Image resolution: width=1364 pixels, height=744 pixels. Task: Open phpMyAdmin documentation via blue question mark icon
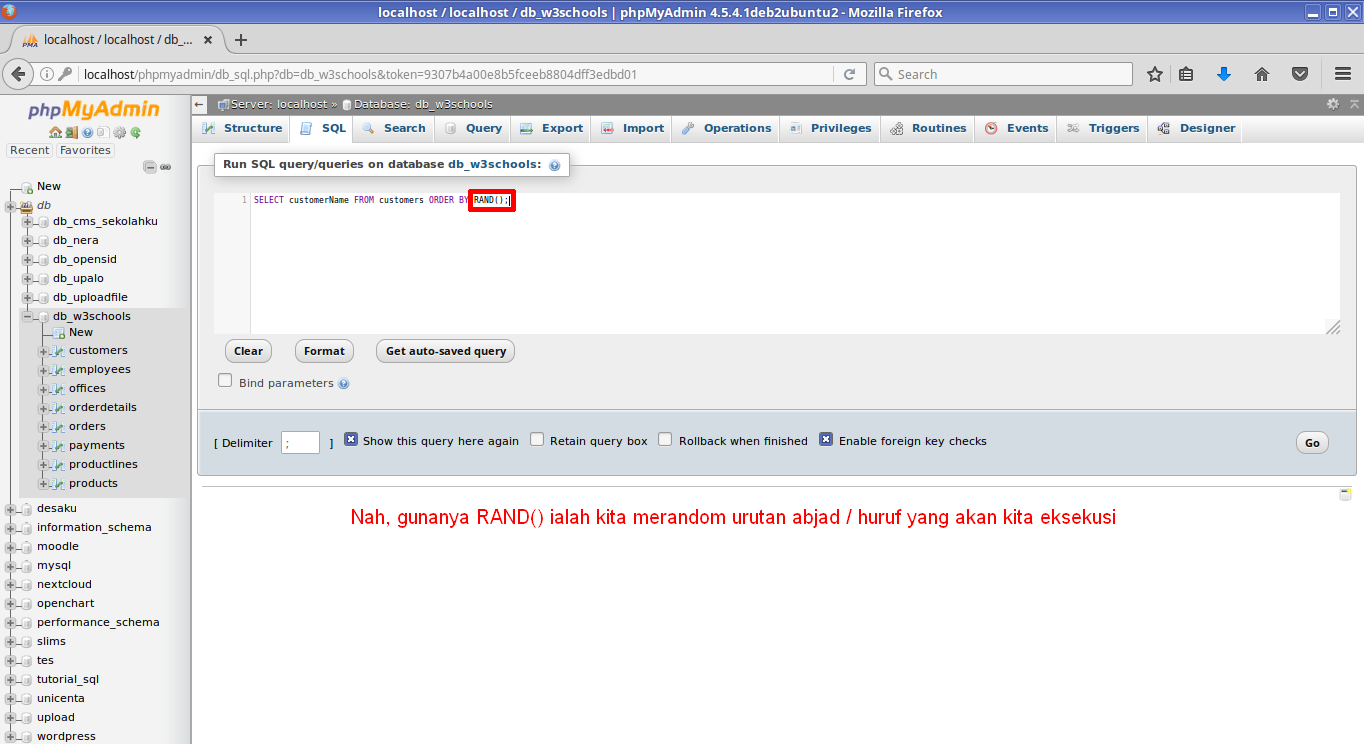pyautogui.click(x=87, y=132)
